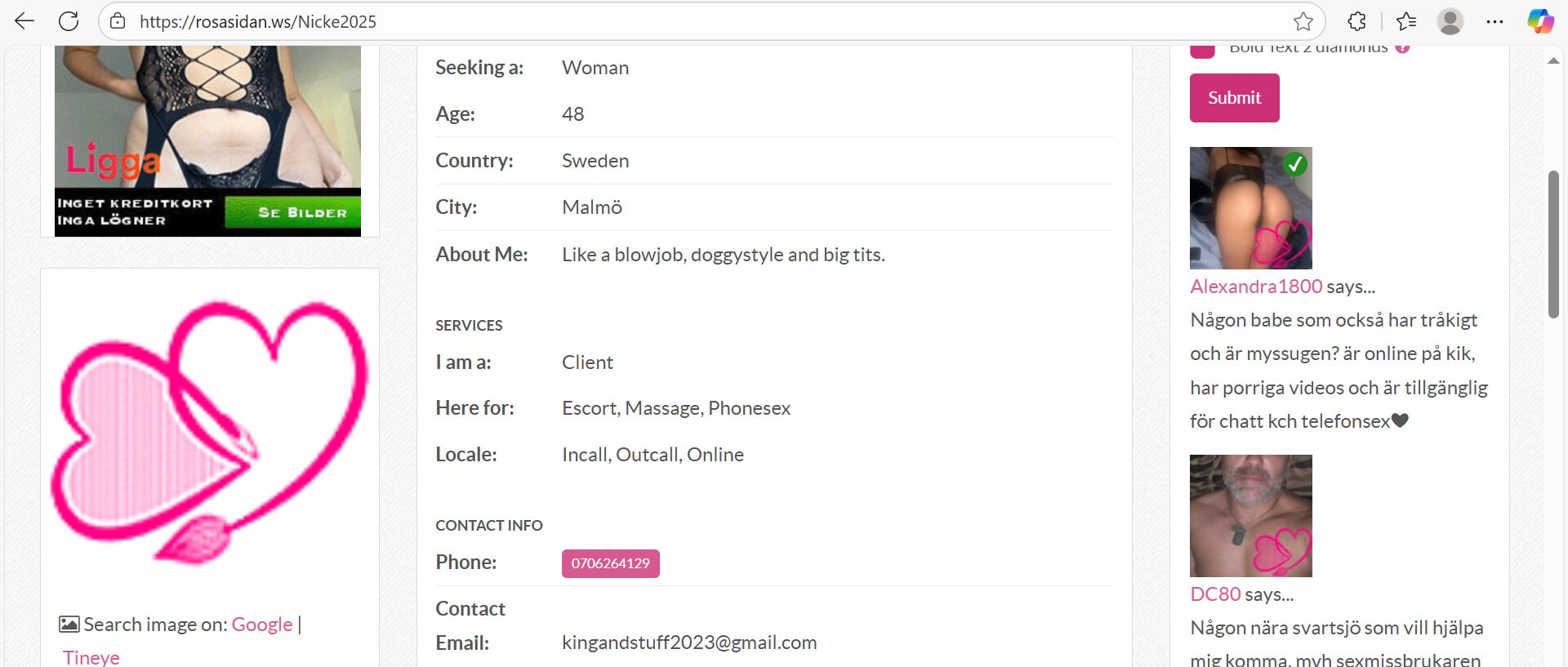Open the DC80 profile name link
Image resolution: width=1568 pixels, height=667 pixels.
(x=1214, y=594)
